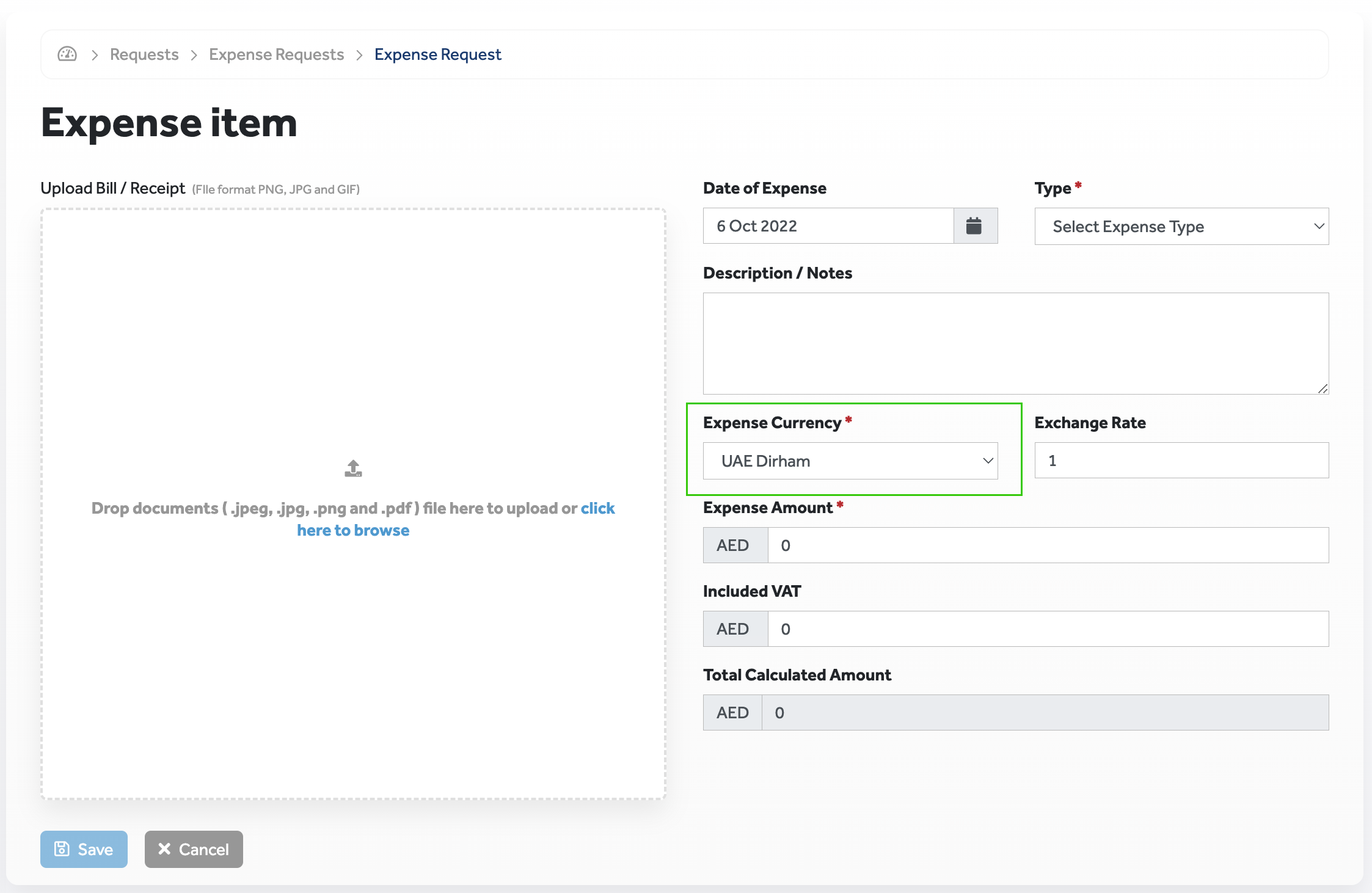This screenshot has height=893, width=1372.
Task: Click the Expense Amount input field
Action: 1047,545
